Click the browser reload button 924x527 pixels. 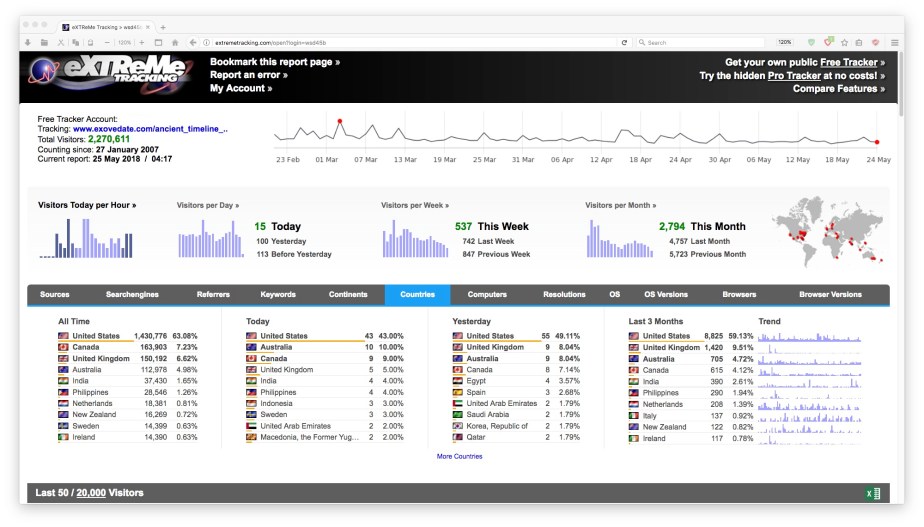[625, 43]
